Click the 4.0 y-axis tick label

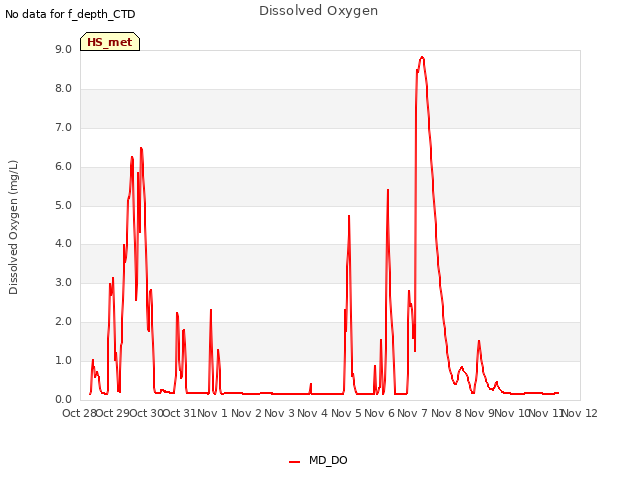pyautogui.click(x=63, y=244)
